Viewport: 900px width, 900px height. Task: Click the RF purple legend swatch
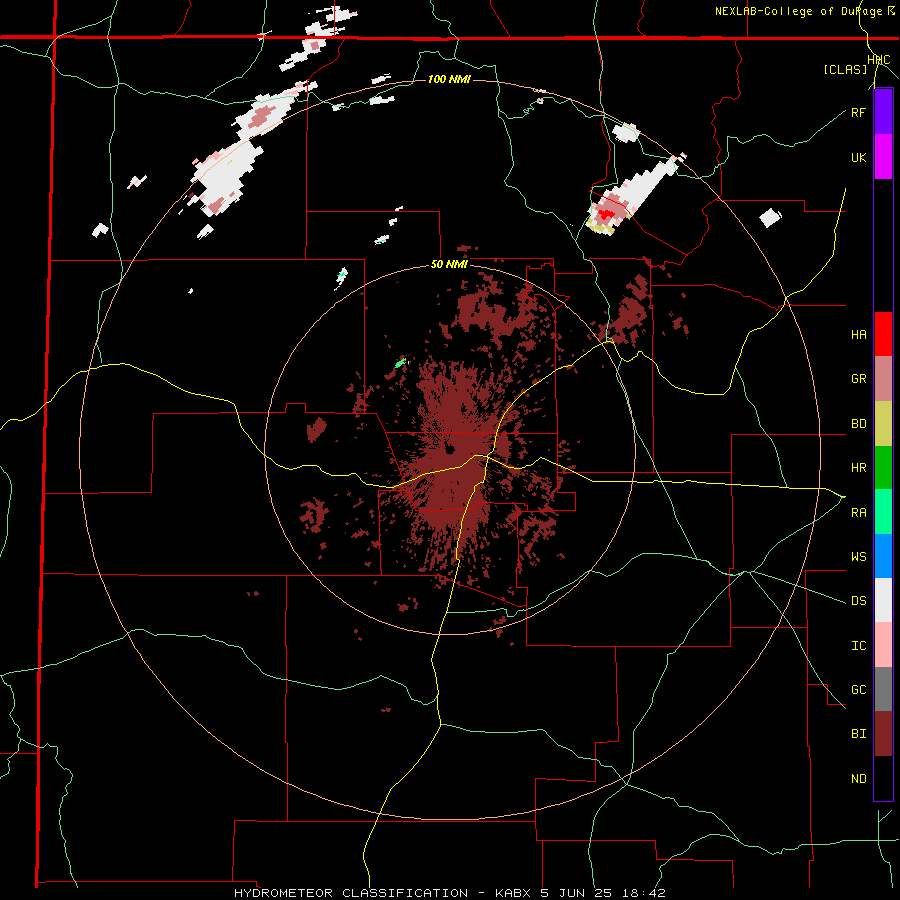883,112
